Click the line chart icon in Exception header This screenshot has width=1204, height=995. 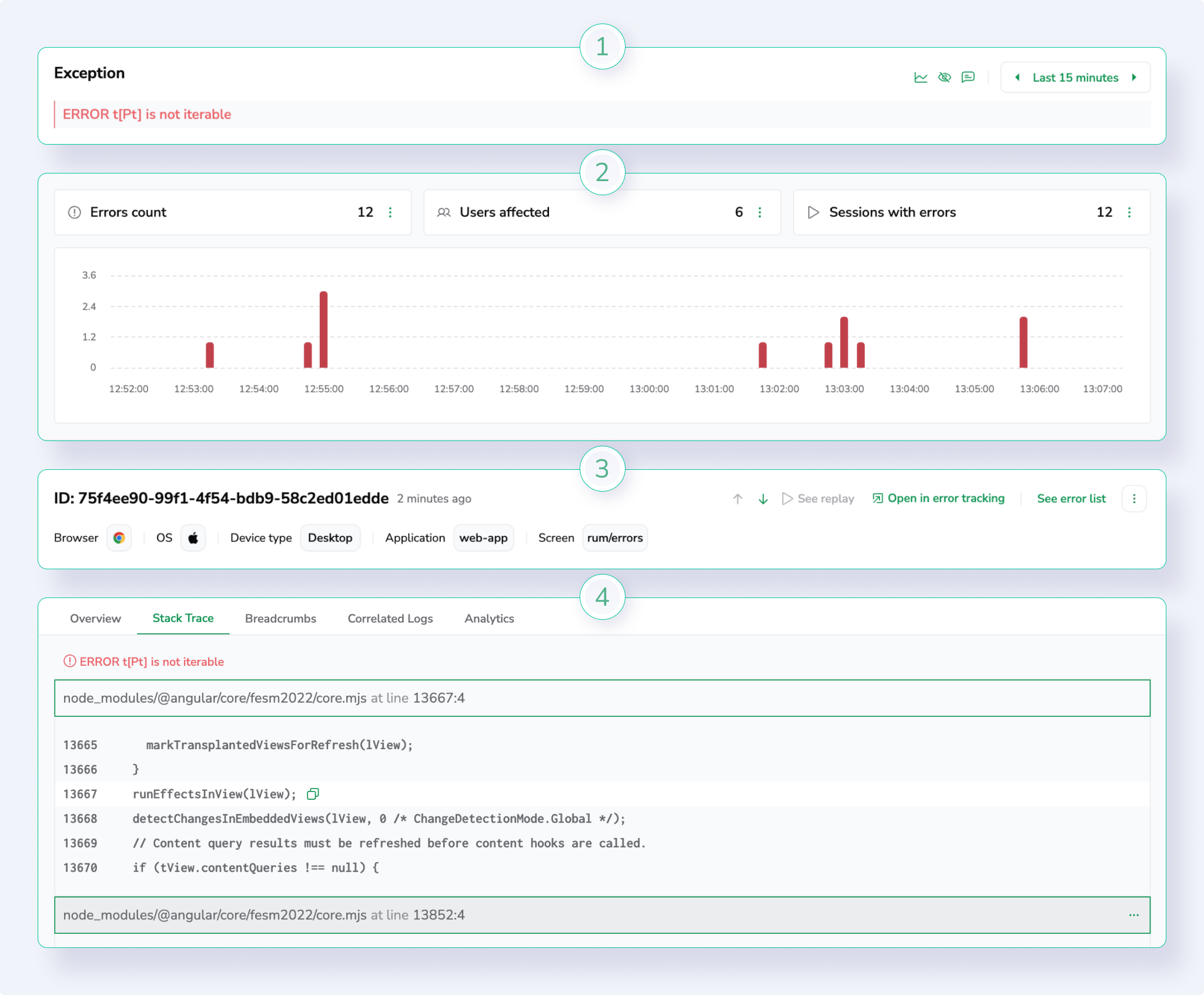pos(921,78)
